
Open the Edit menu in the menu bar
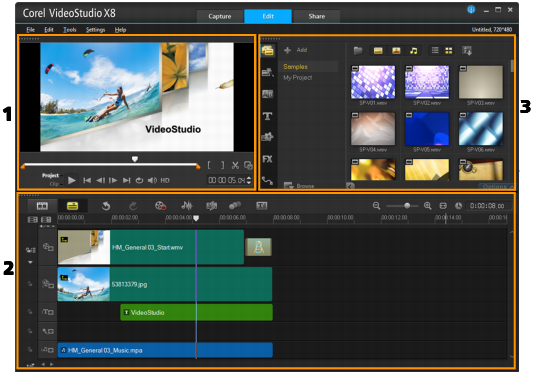49,30
